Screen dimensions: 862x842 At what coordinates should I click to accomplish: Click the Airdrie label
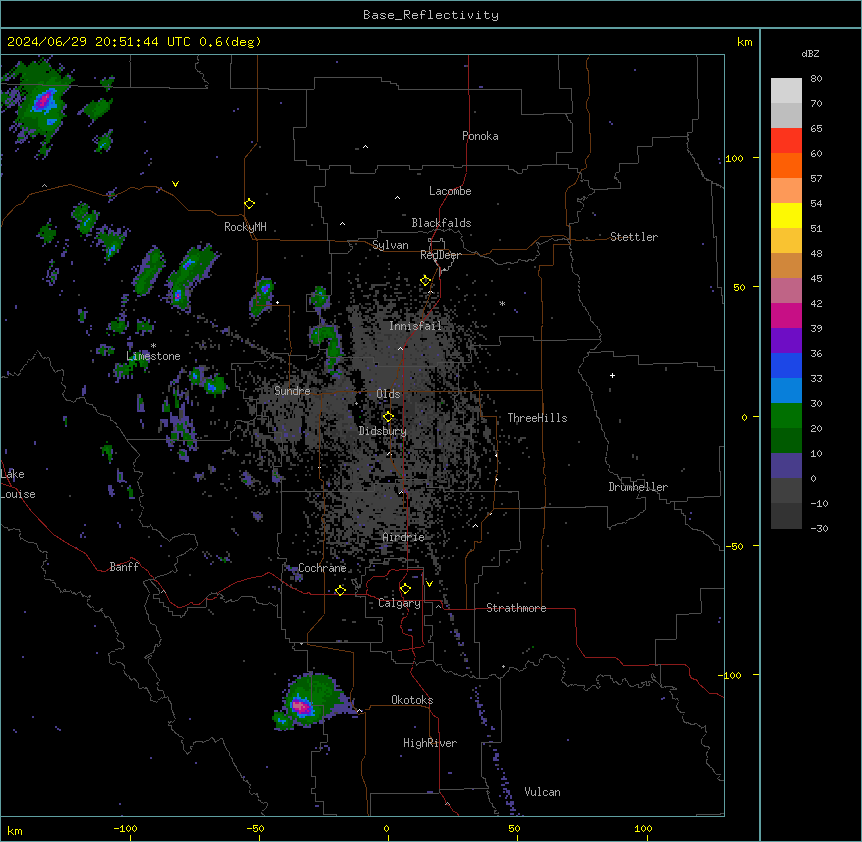403,537
